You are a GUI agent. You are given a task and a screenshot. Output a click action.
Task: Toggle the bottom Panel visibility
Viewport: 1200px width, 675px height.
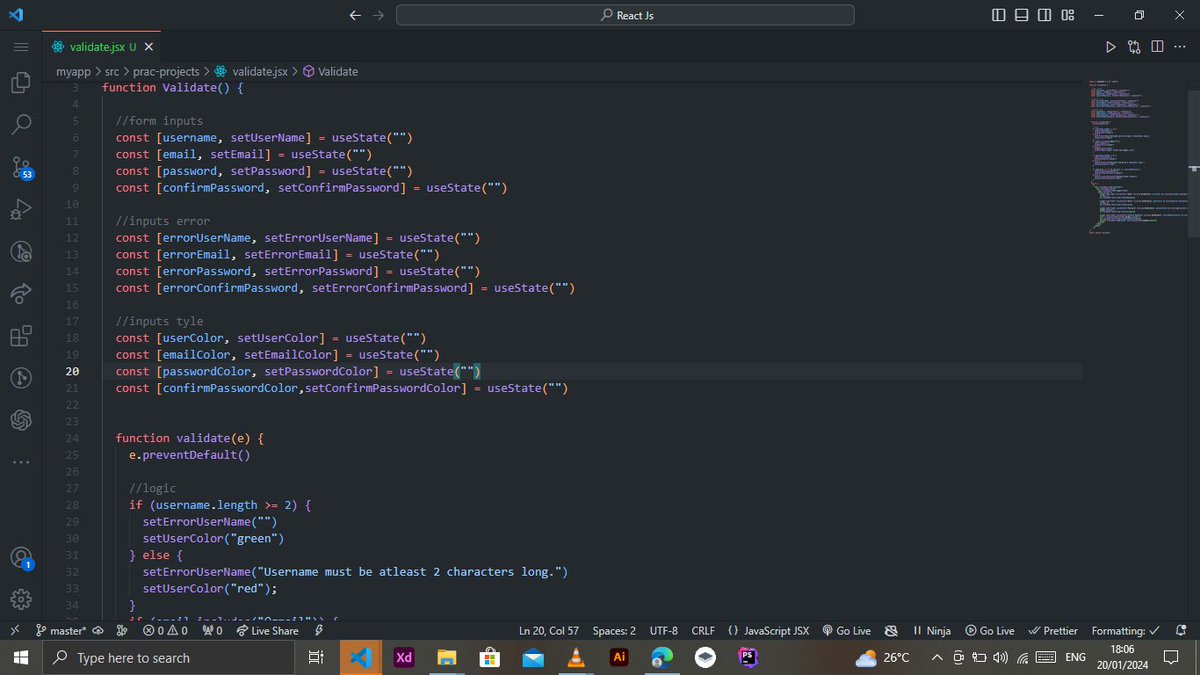tap(1021, 14)
